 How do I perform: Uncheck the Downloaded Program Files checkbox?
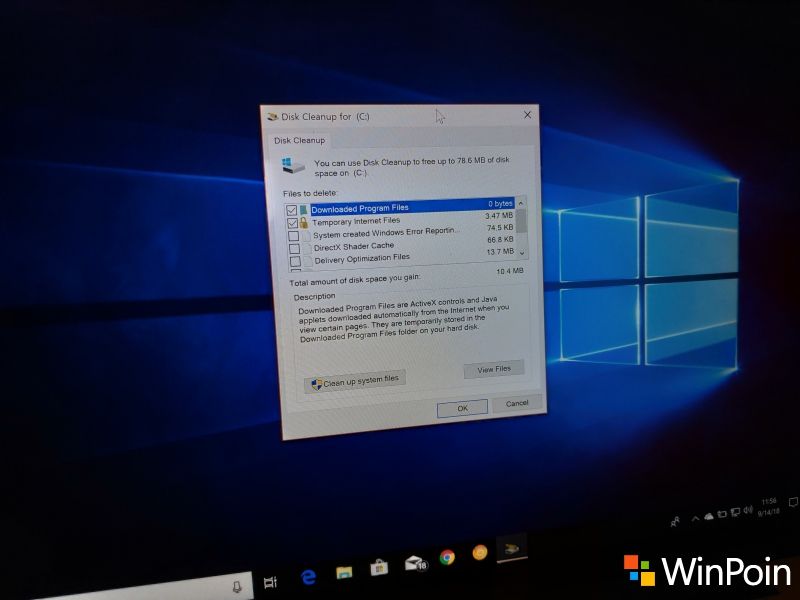coord(291,210)
